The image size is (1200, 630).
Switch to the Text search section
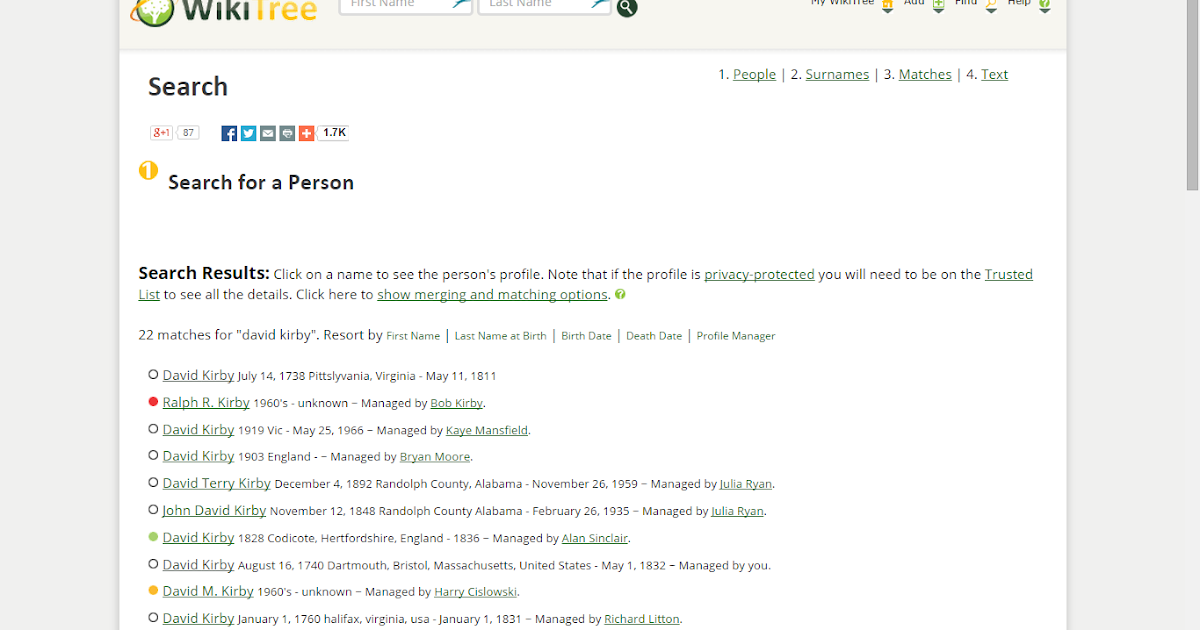point(994,74)
